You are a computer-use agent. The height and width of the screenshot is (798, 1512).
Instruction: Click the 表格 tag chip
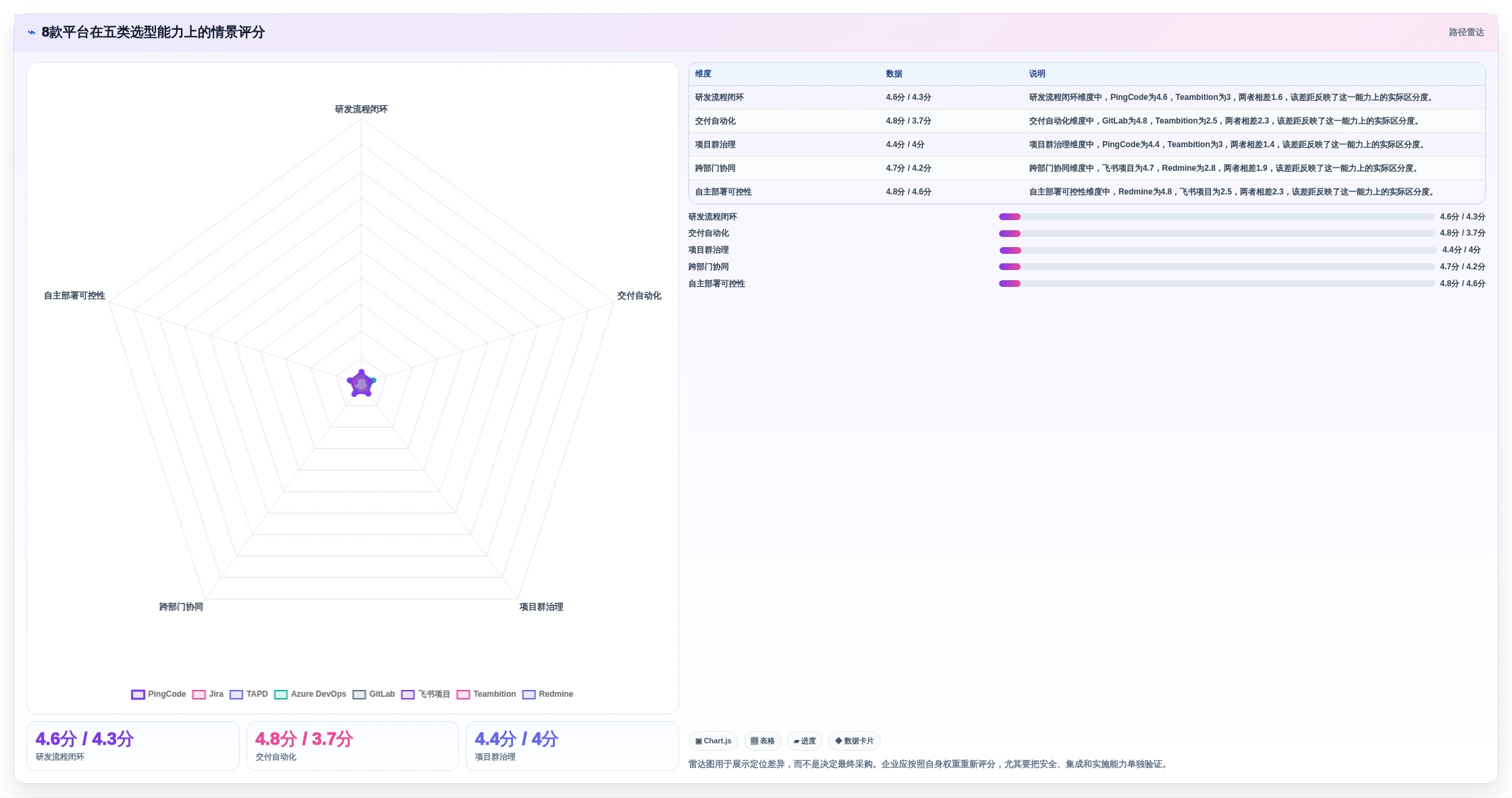point(763,741)
